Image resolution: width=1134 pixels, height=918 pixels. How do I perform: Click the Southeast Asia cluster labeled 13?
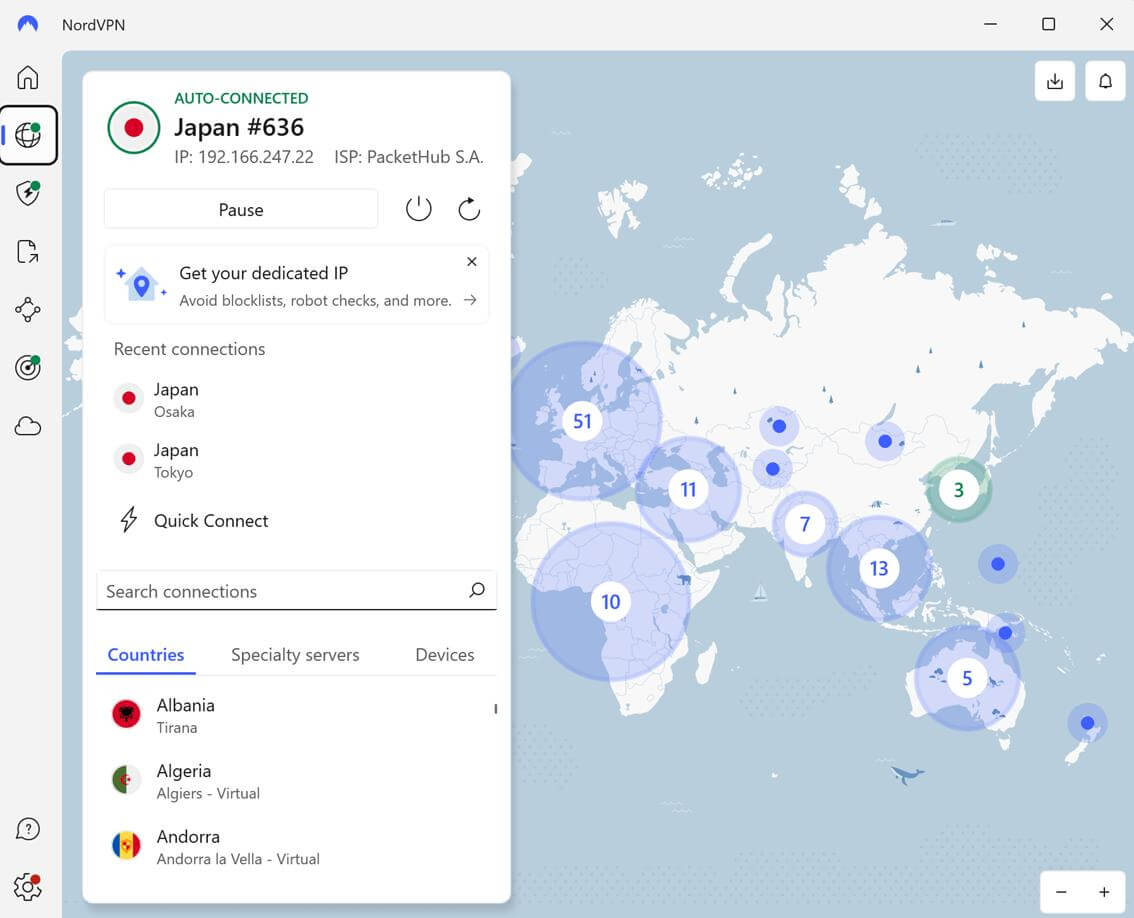[879, 569]
